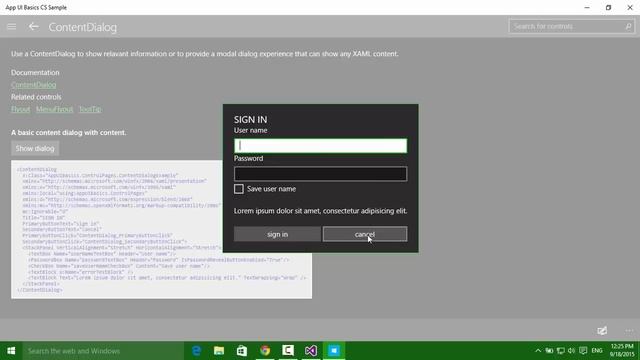Viewport: 640px width, 360px height.
Task: Check the battery status tray icon
Action: coord(549,351)
